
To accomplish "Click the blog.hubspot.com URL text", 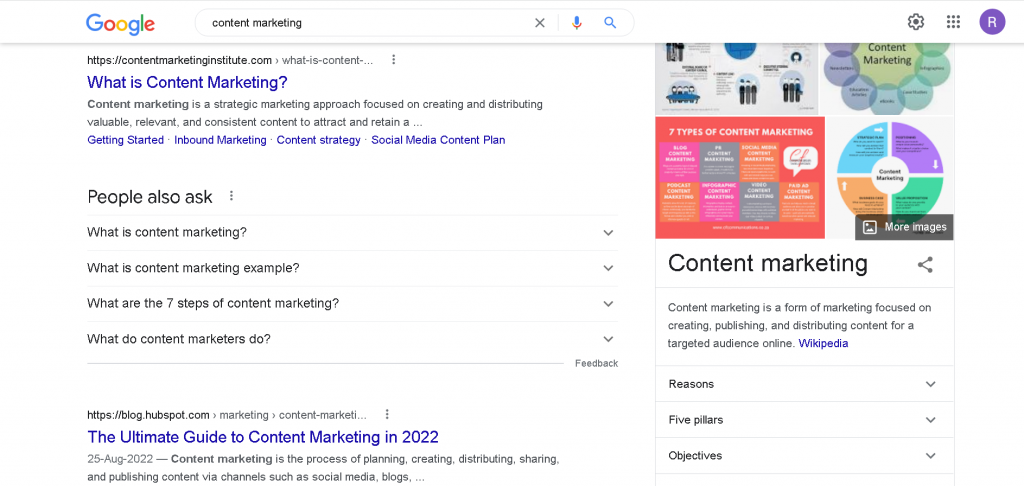I will click(x=148, y=415).
